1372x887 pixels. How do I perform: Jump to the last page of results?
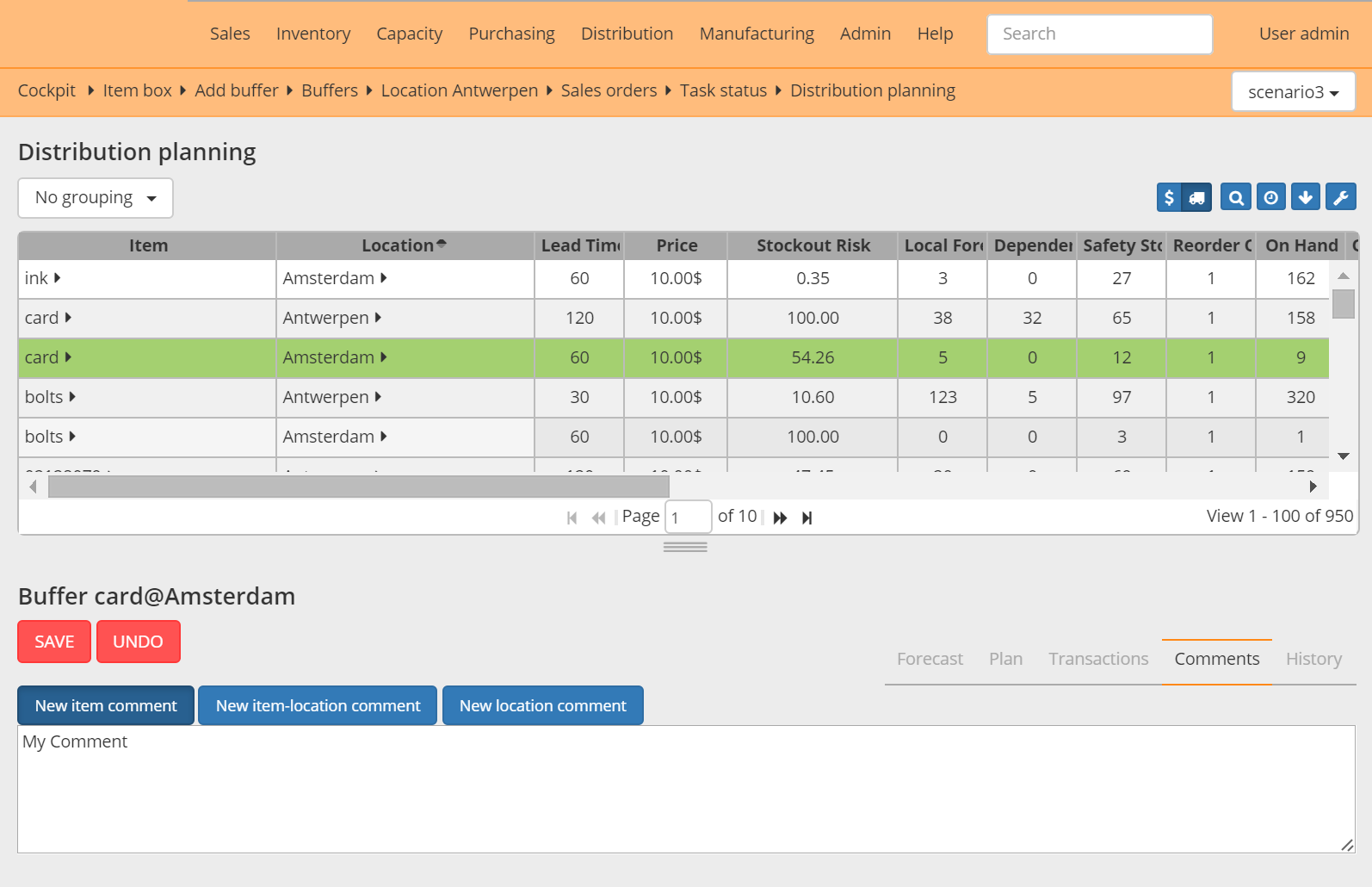(x=807, y=518)
